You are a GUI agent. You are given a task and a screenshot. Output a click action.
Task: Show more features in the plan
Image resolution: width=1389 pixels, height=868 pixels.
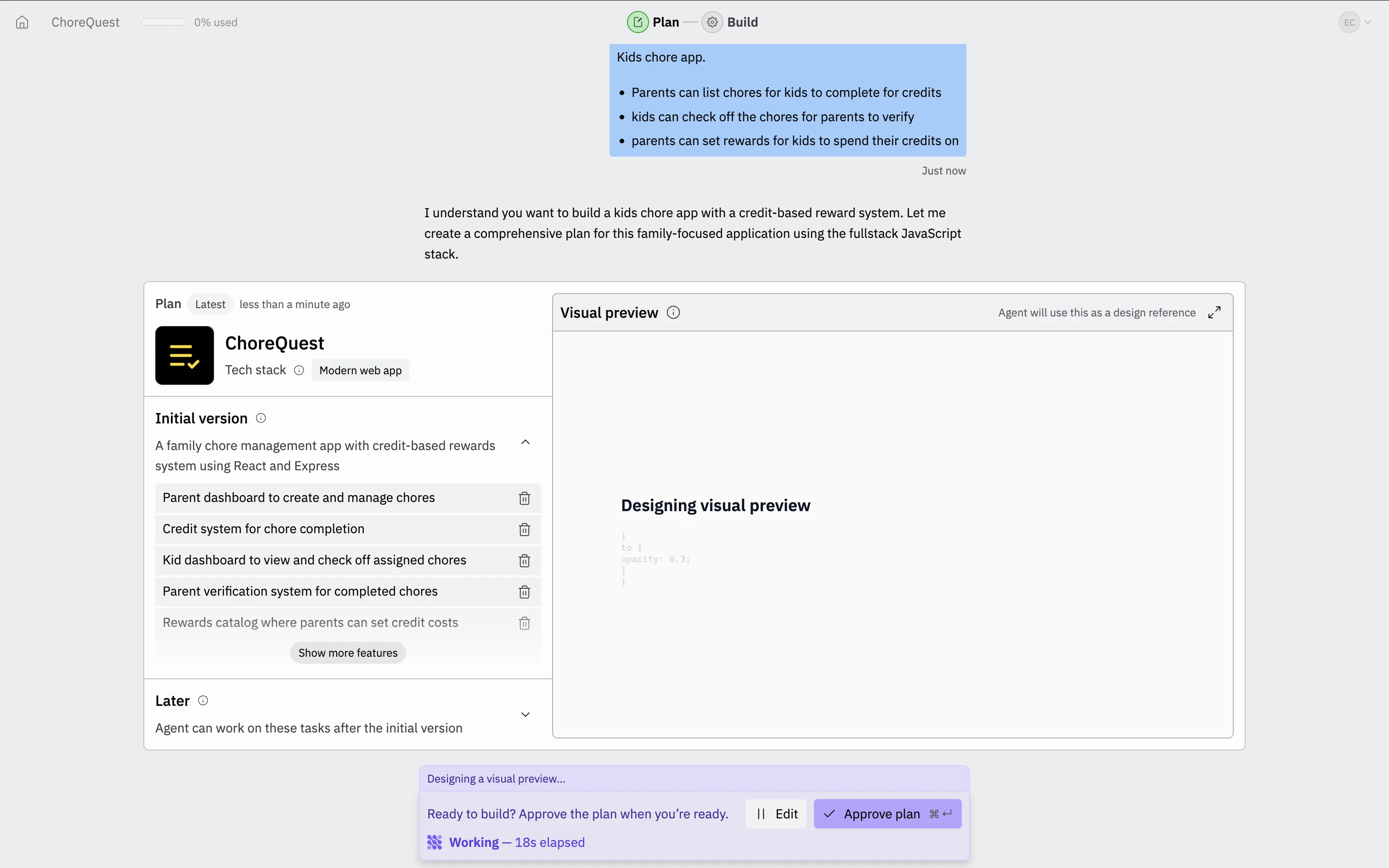(347, 653)
